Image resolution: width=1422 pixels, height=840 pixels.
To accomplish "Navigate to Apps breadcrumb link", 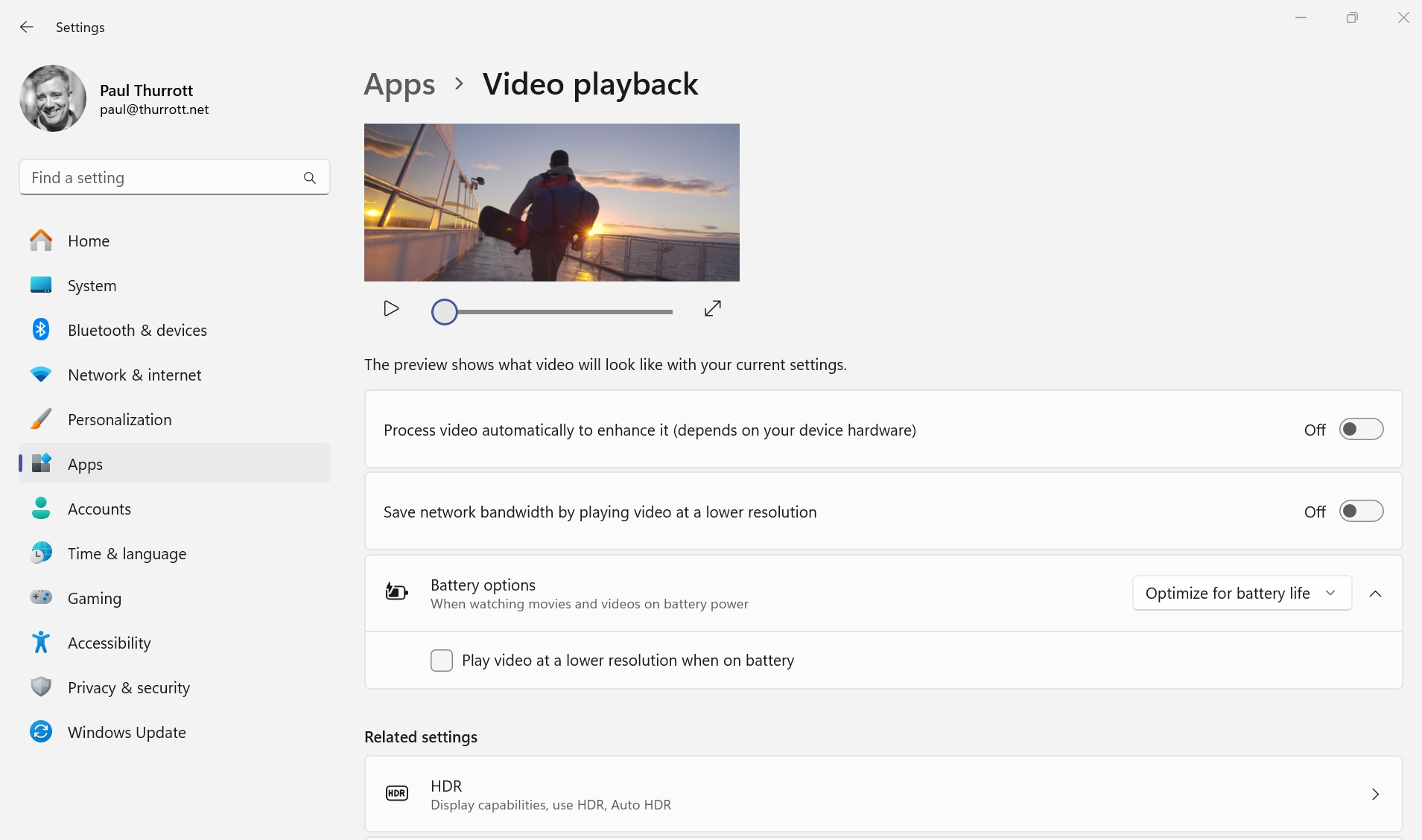I will point(399,85).
